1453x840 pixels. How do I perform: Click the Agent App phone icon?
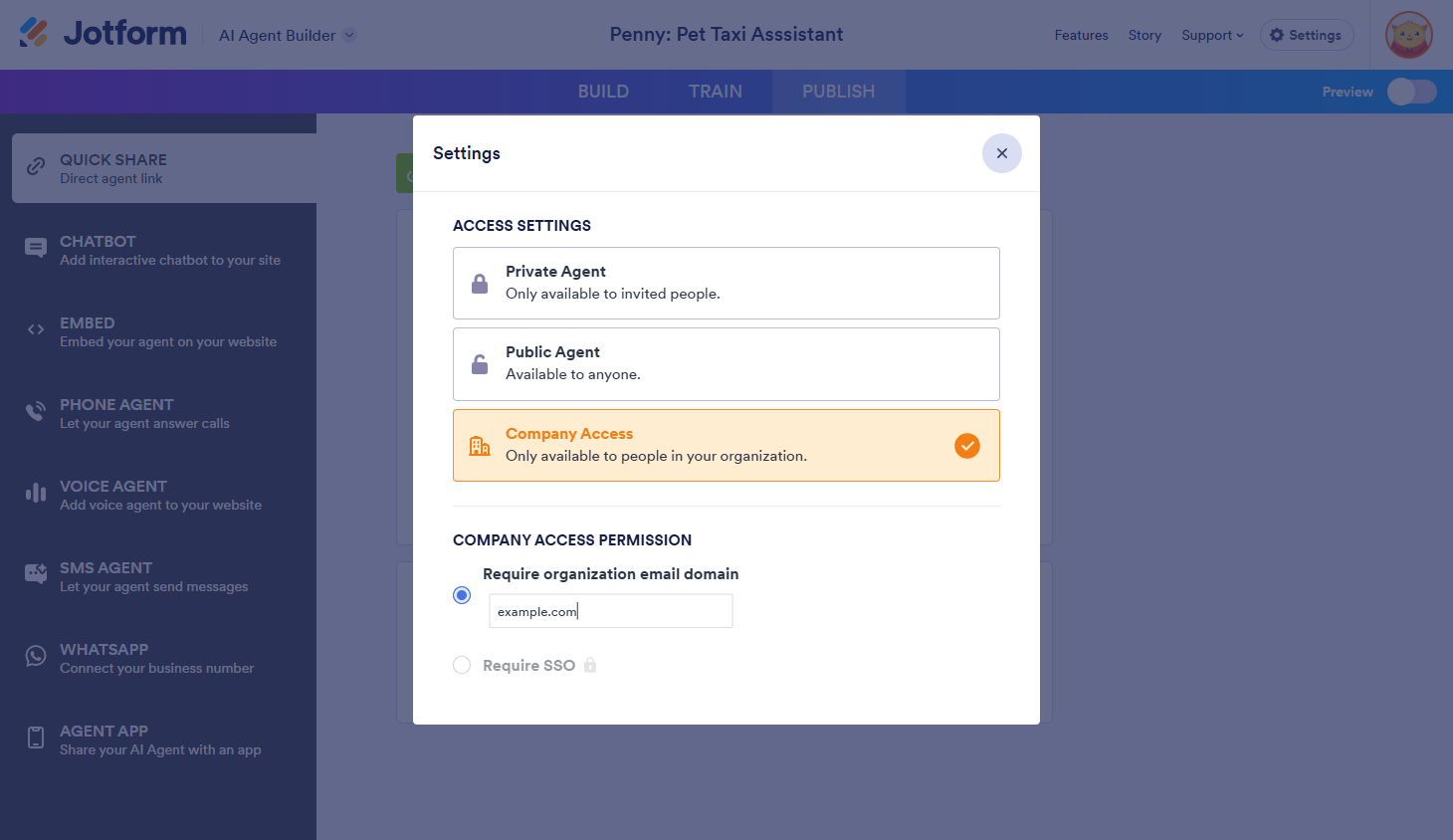(x=36, y=738)
